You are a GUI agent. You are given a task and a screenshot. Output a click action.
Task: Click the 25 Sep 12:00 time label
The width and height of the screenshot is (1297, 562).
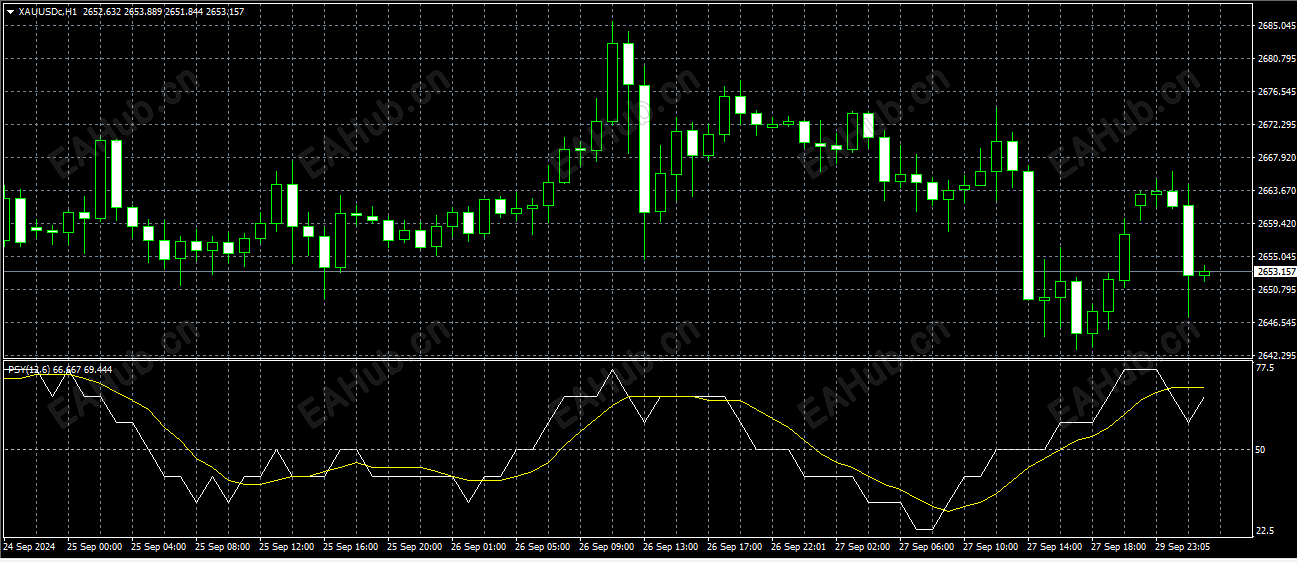click(286, 547)
